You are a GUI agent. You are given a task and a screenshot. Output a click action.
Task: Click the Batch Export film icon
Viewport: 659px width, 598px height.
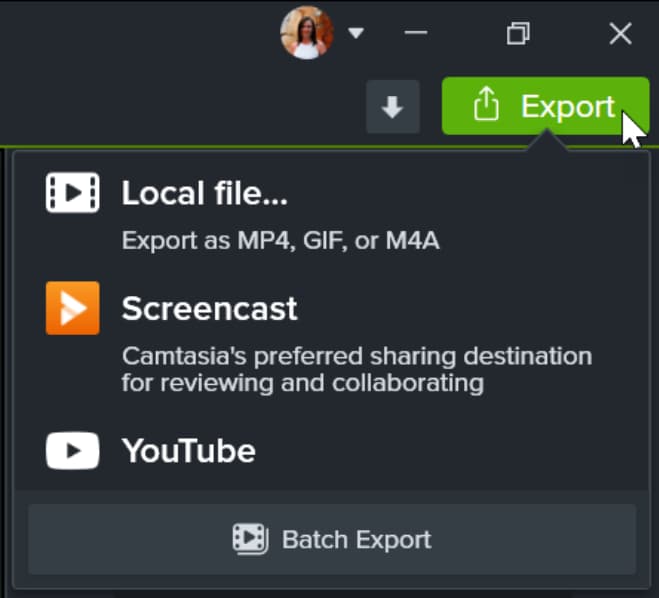pyautogui.click(x=249, y=539)
